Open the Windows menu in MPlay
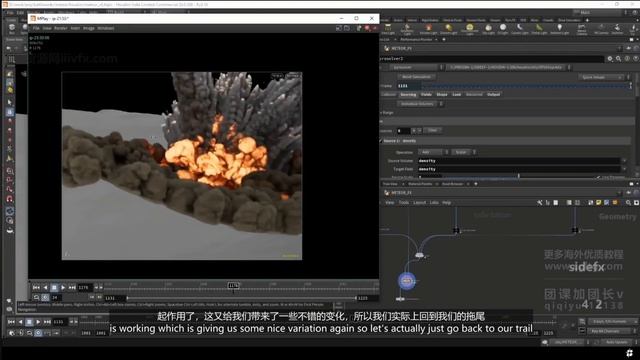This screenshot has height=360, width=640. pyautogui.click(x=106, y=28)
